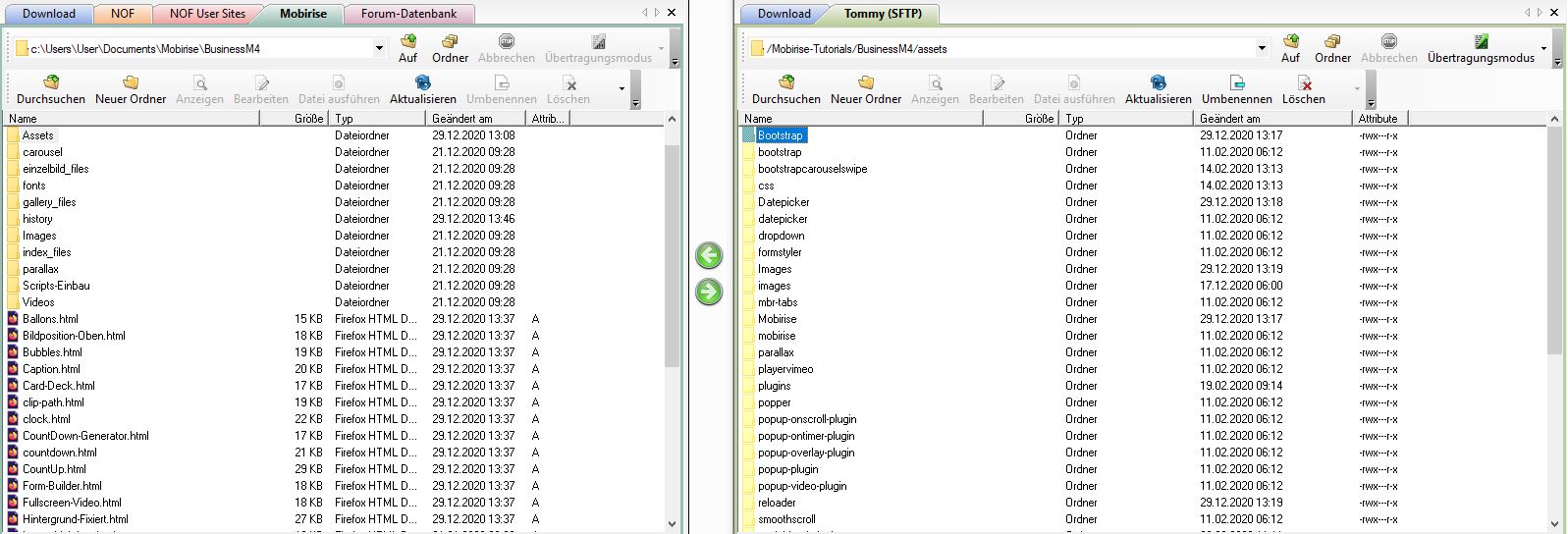Open the right pane Download tab
Screen dimensions: 1568x534
click(x=784, y=14)
